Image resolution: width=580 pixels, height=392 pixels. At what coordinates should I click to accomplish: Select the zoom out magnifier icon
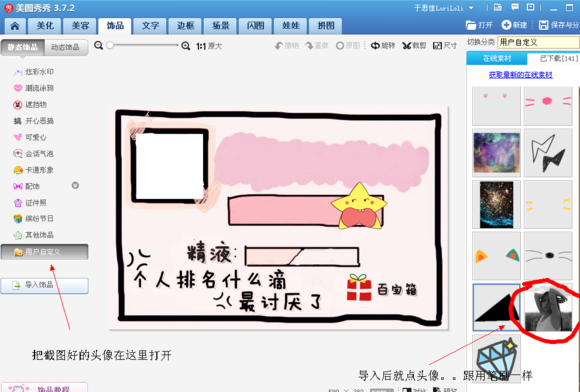[98, 45]
